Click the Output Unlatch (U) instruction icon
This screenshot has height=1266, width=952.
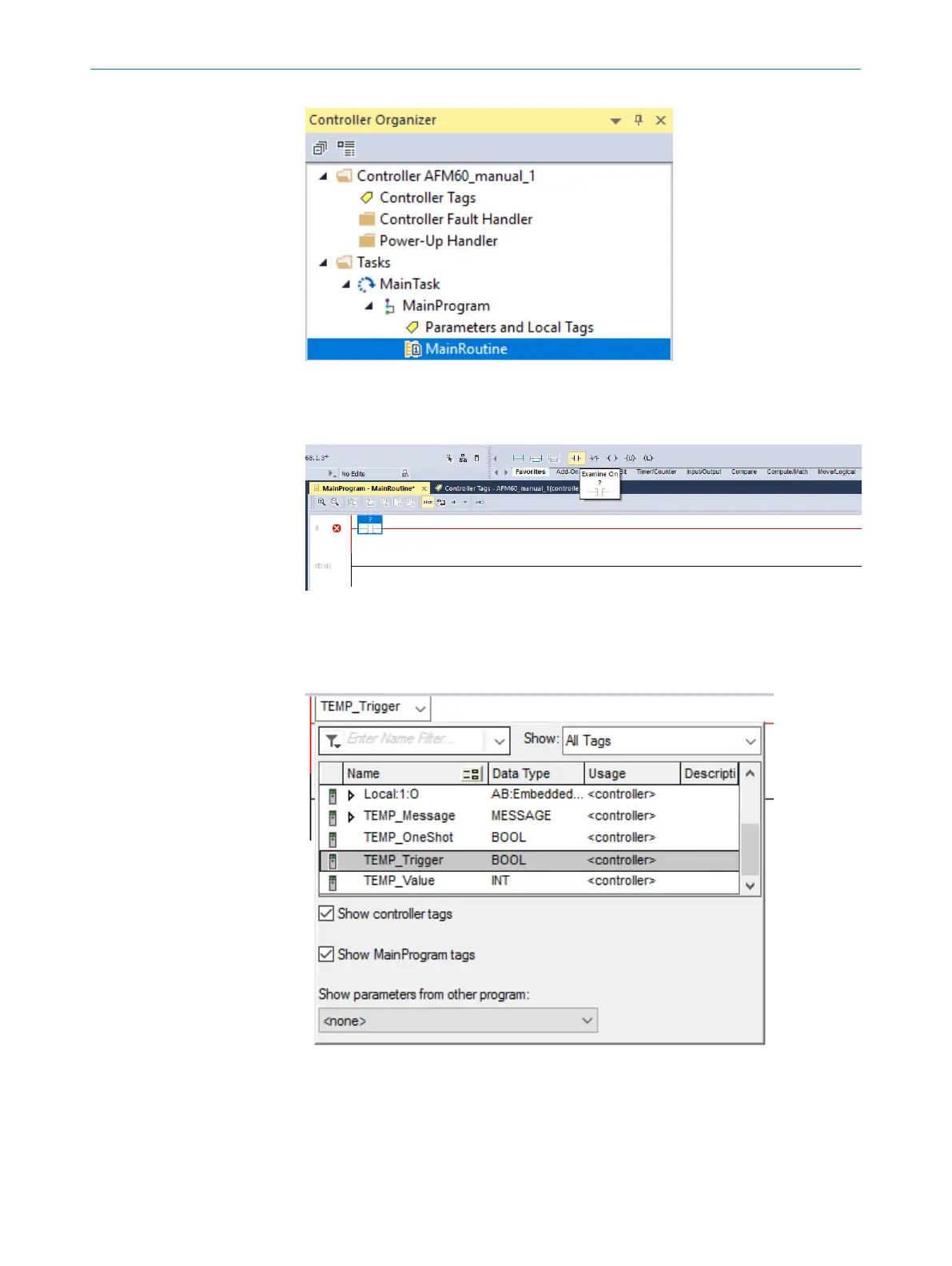(x=631, y=458)
